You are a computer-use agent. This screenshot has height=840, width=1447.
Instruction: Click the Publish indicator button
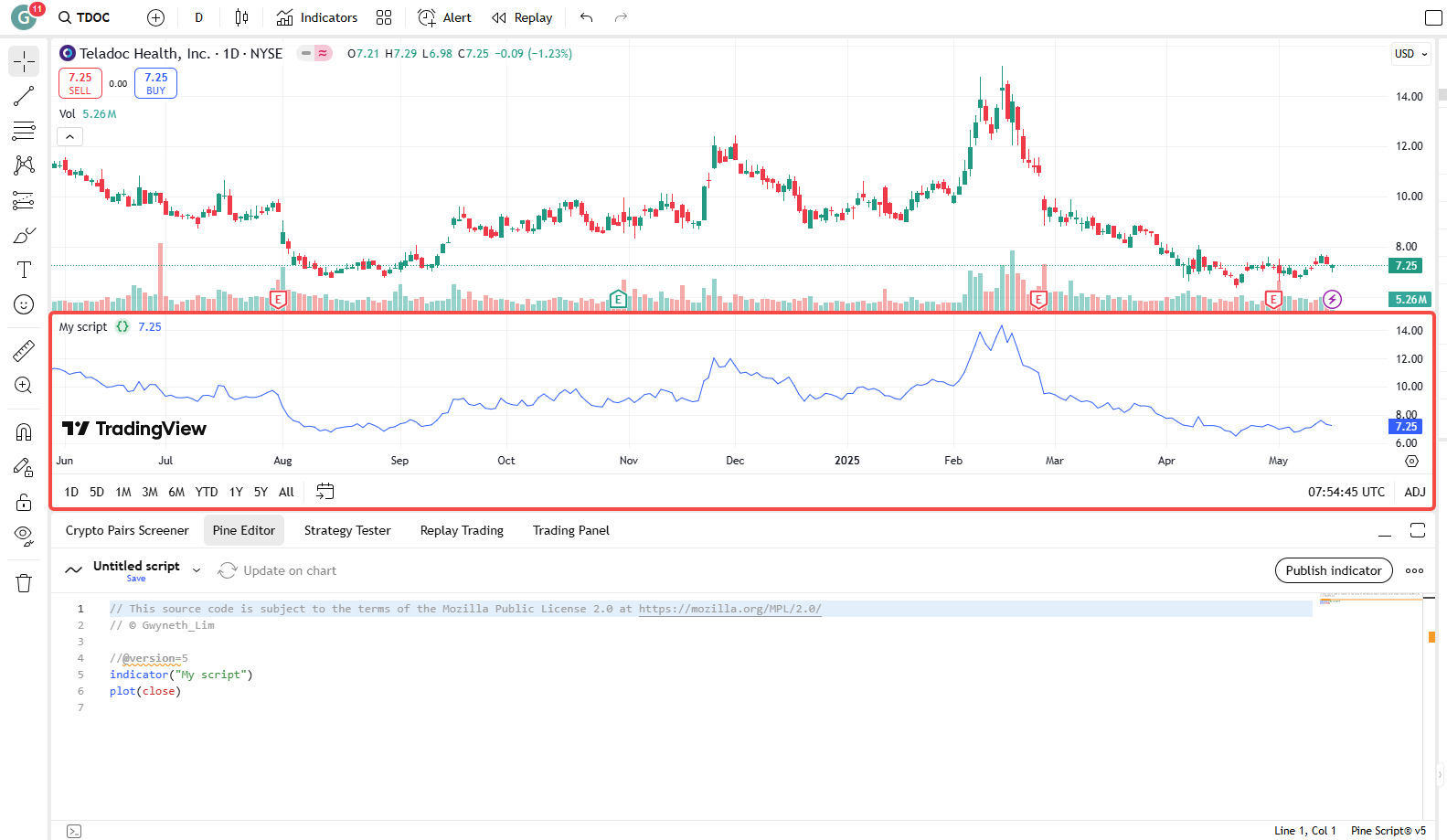click(1333, 570)
